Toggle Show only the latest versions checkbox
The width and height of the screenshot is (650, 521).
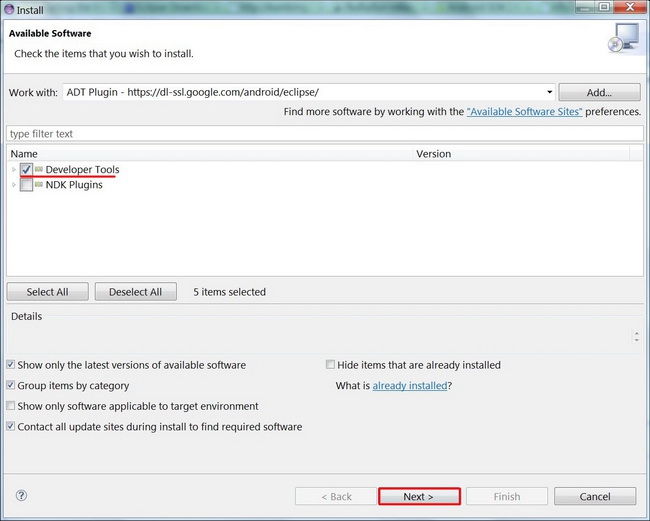coord(11,365)
